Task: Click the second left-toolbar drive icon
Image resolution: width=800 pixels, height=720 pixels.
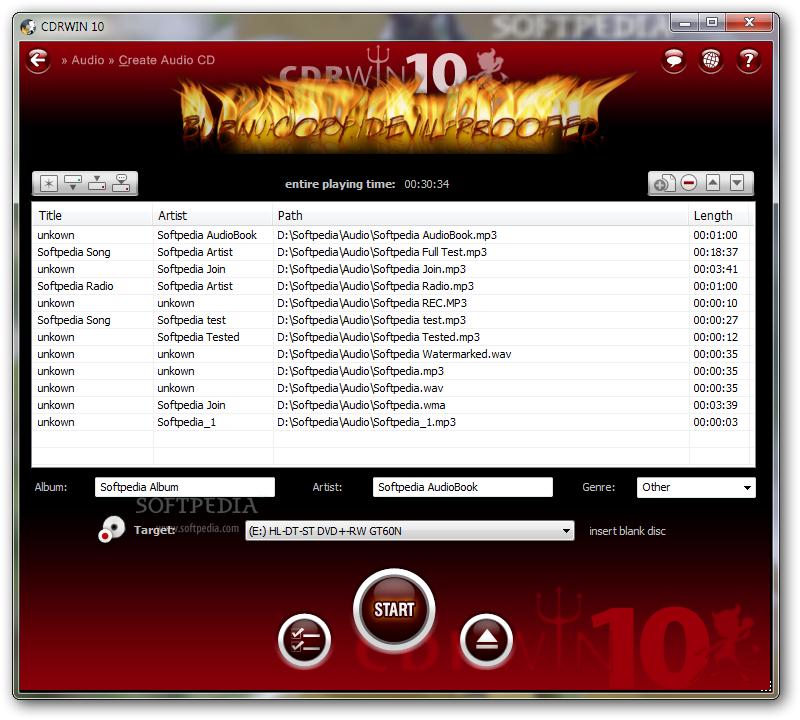Action: 73,183
